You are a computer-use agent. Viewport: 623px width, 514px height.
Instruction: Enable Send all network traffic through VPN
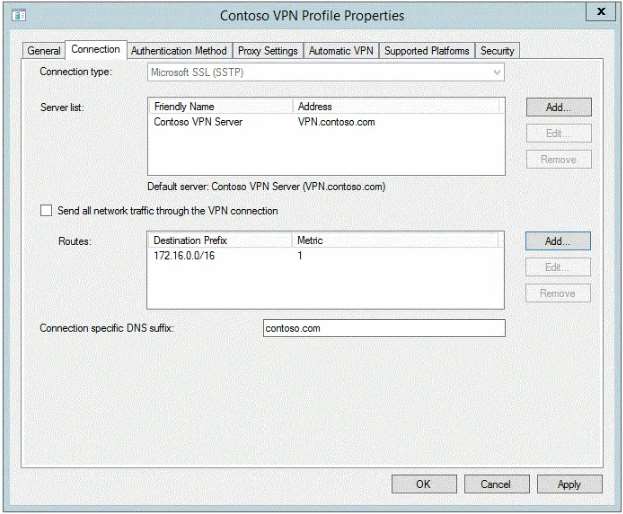tap(46, 210)
